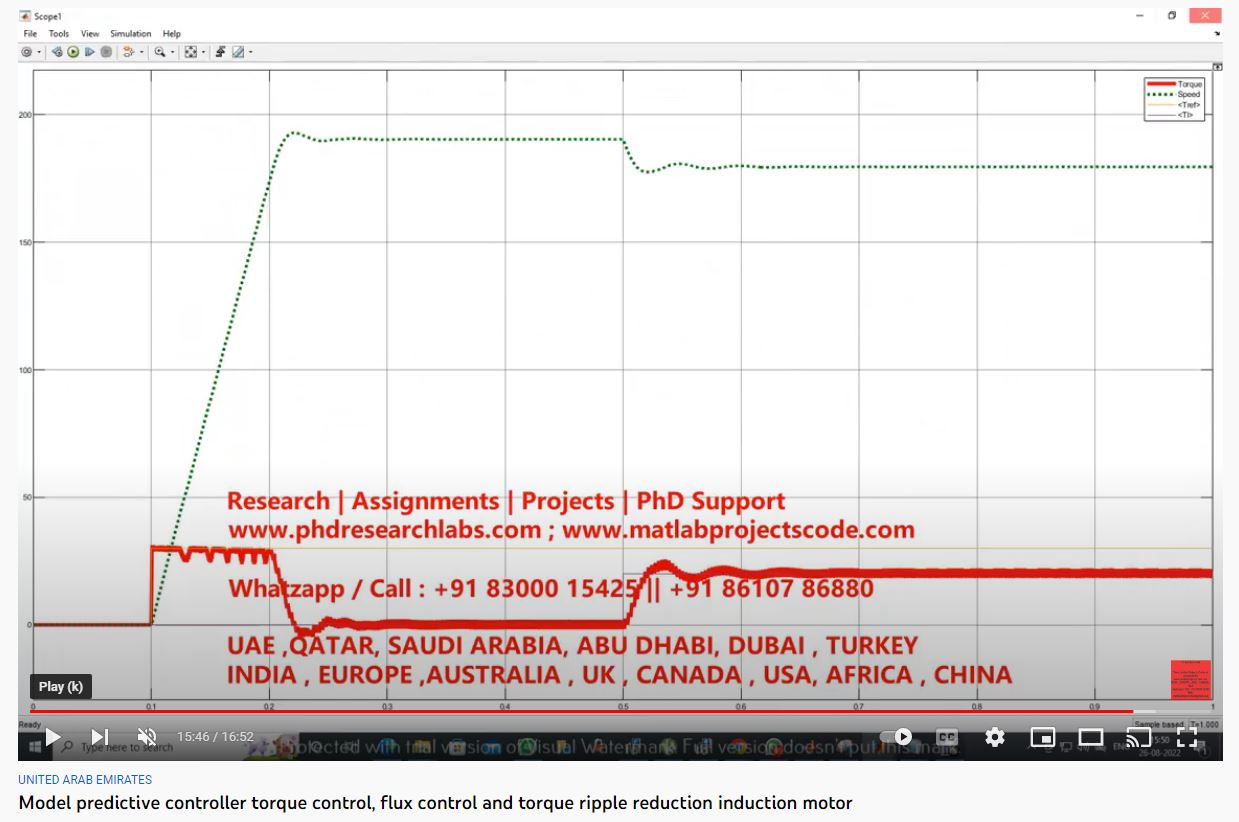Image resolution: width=1239 pixels, height=822 pixels.
Task: Expand the scale axes limits dropdown
Action: (x=203, y=52)
